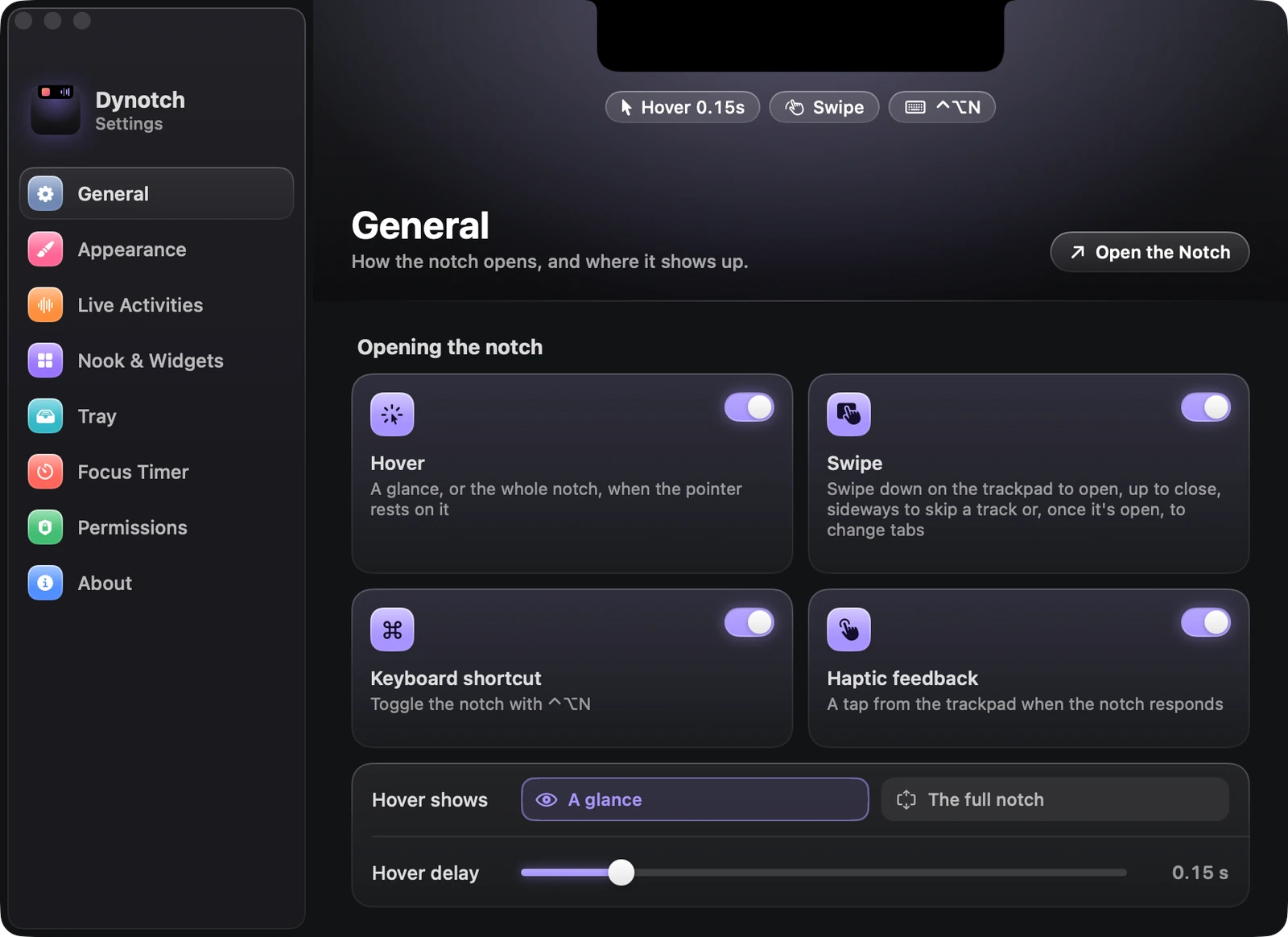This screenshot has height=937, width=1288.
Task: Click the full notch expand icon
Action: pyautogui.click(x=906, y=799)
